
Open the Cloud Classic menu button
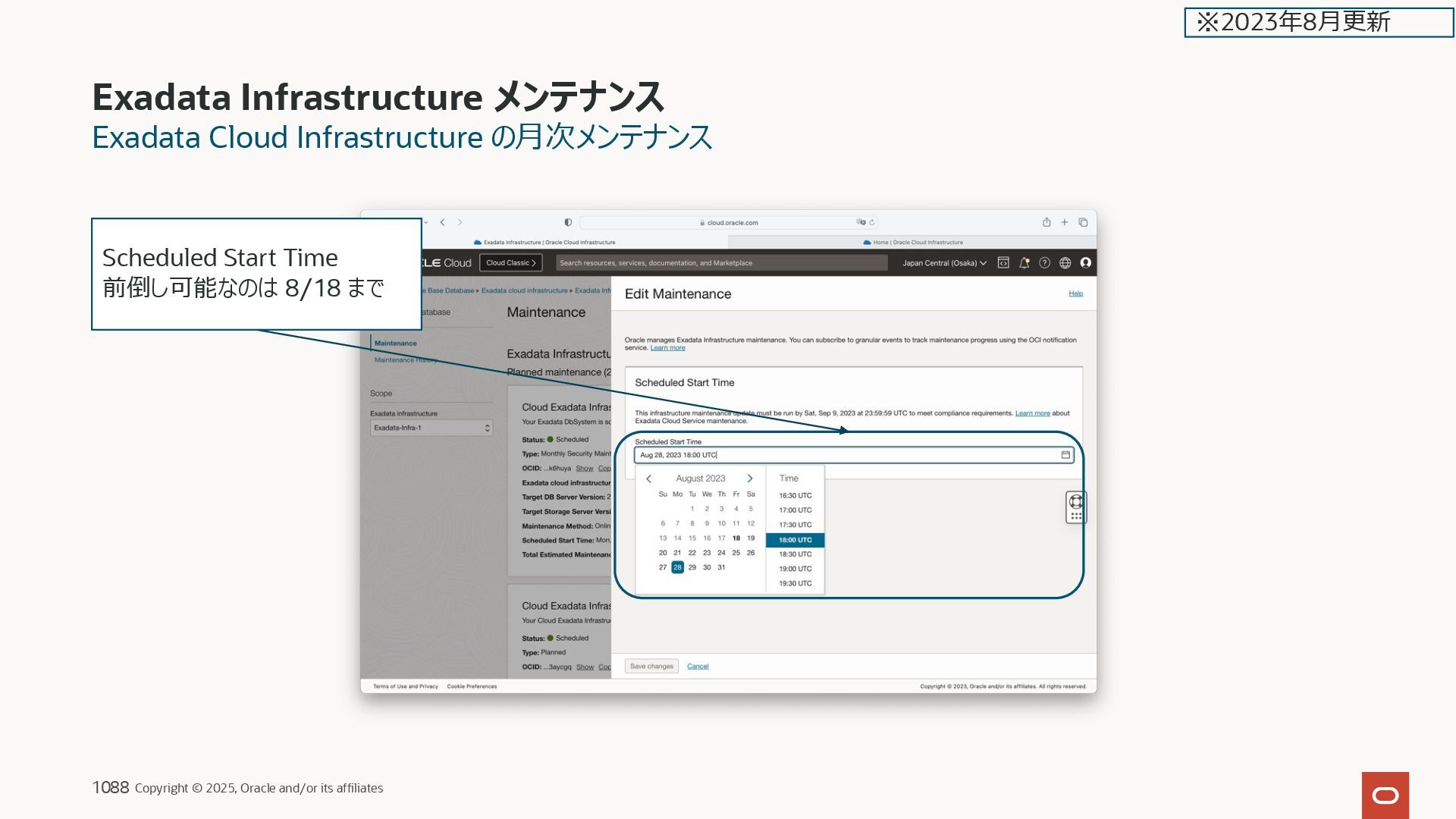pyautogui.click(x=510, y=263)
